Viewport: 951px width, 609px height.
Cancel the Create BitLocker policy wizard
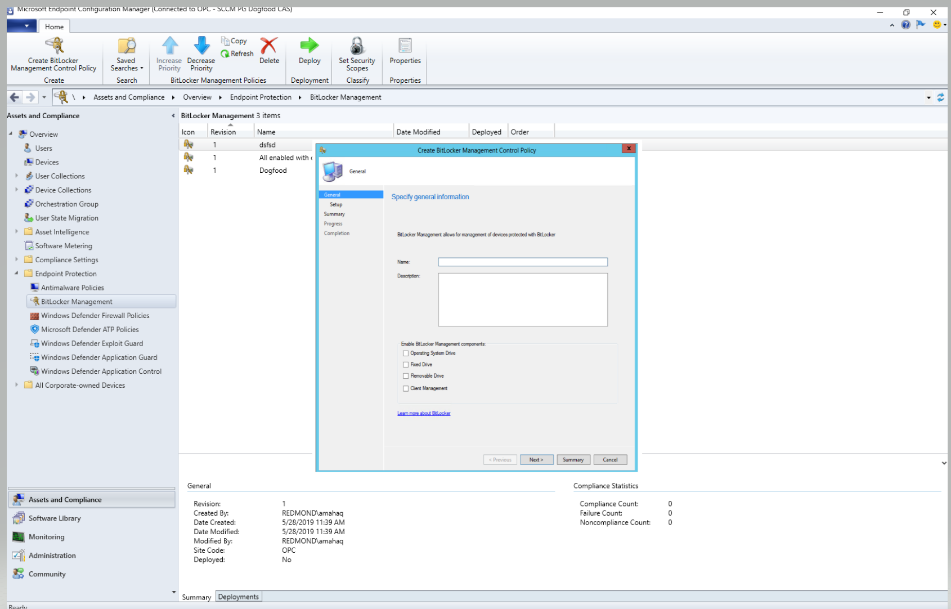click(610, 460)
